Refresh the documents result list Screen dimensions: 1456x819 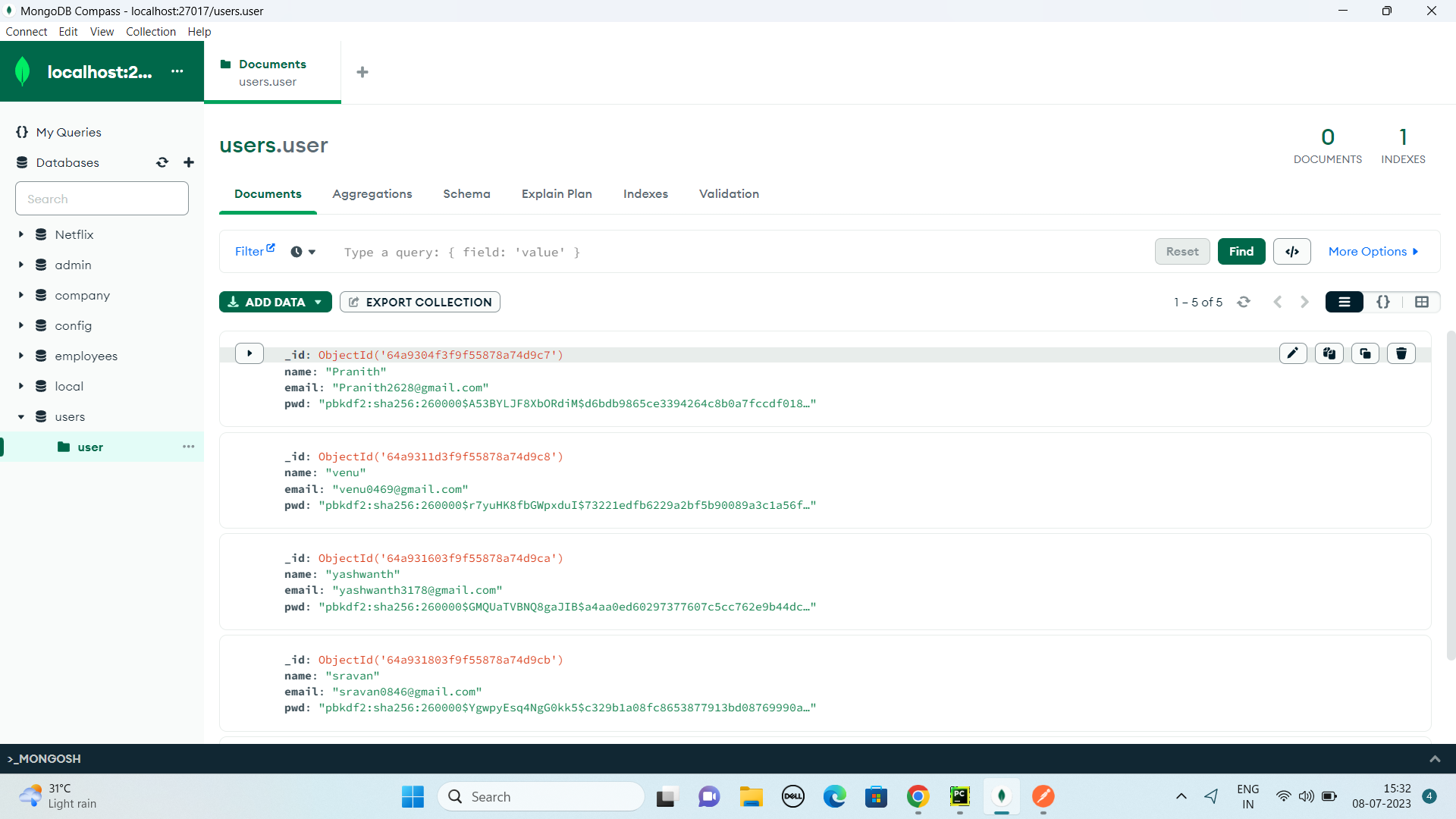[x=1244, y=302]
